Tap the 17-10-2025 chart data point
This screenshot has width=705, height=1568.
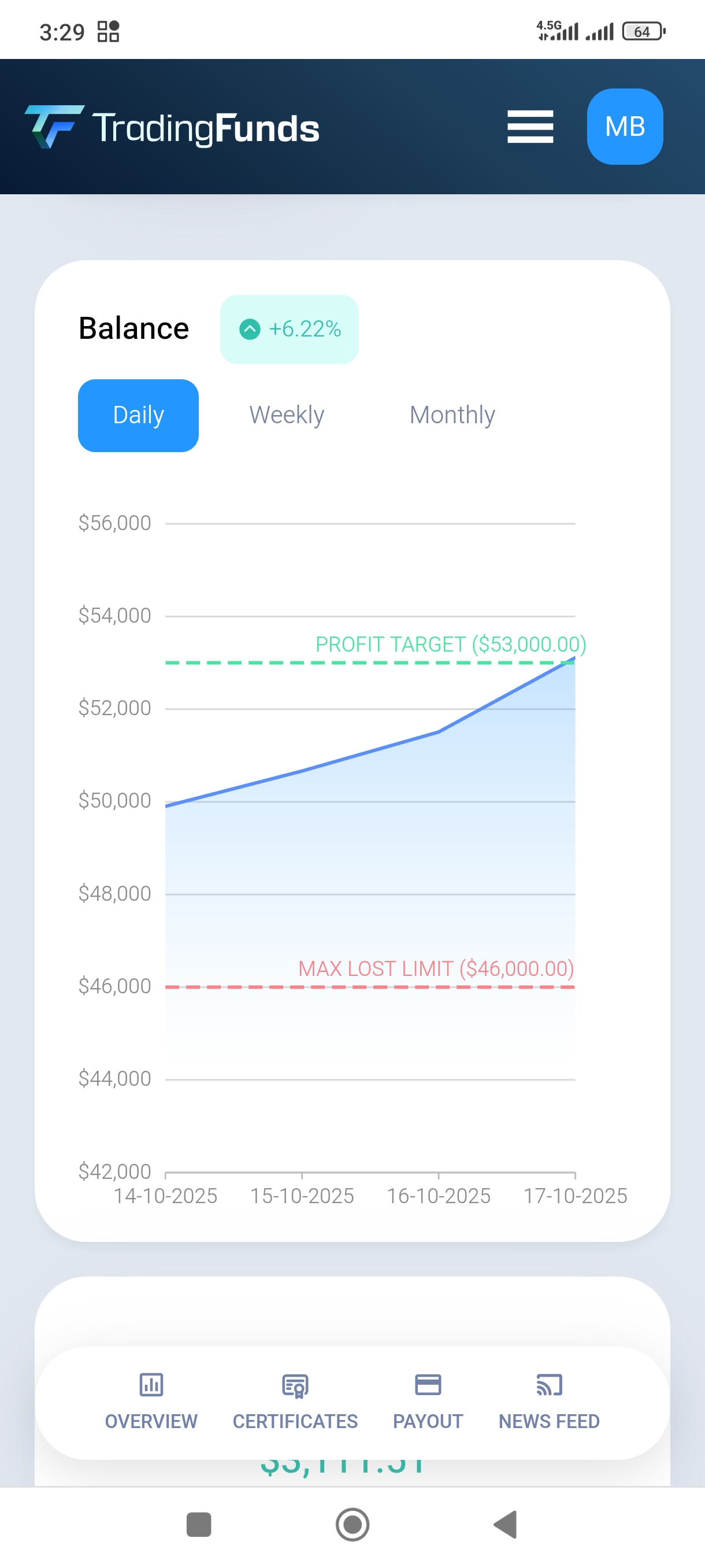coord(574,659)
